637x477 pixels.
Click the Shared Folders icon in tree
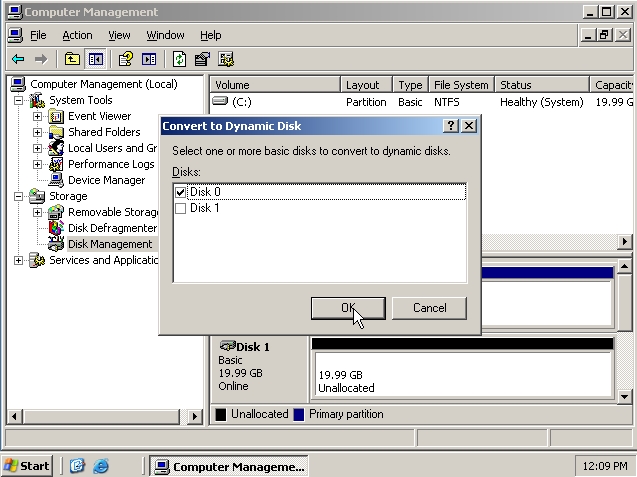(56, 132)
